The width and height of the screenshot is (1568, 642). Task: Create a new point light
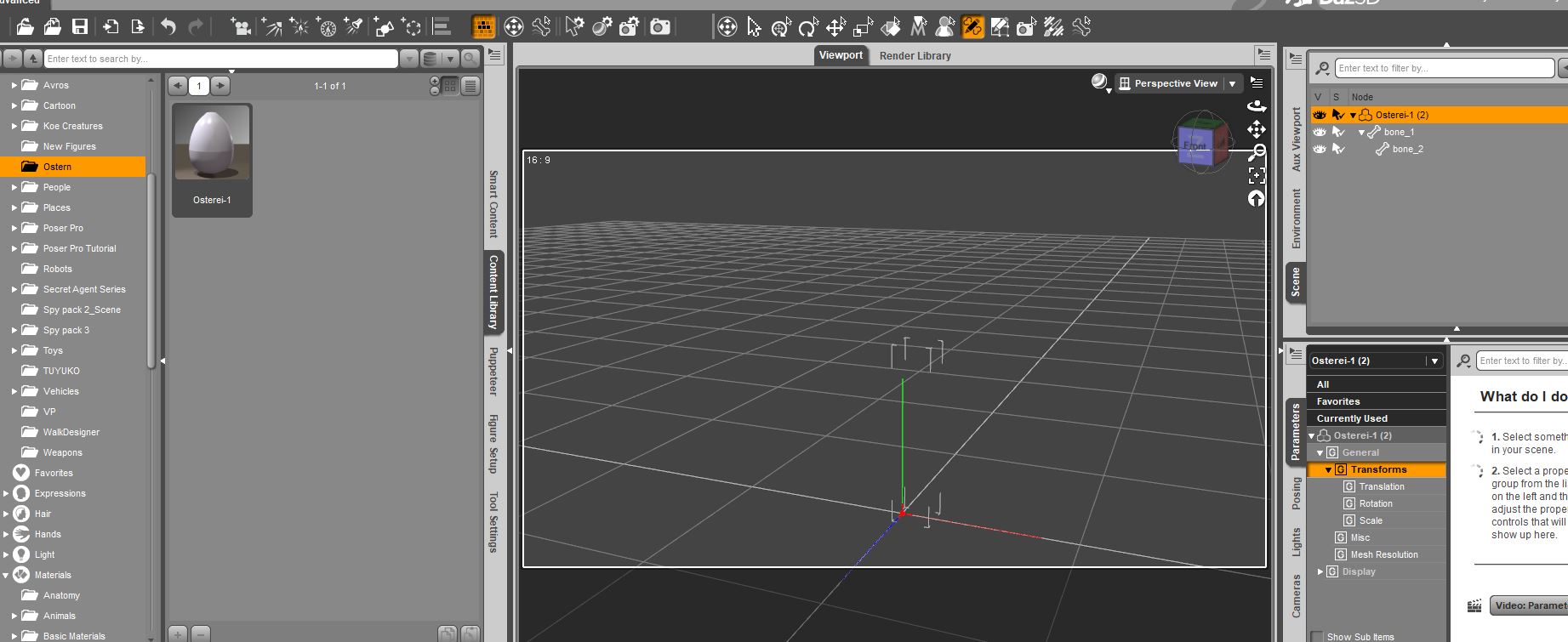coord(299,27)
